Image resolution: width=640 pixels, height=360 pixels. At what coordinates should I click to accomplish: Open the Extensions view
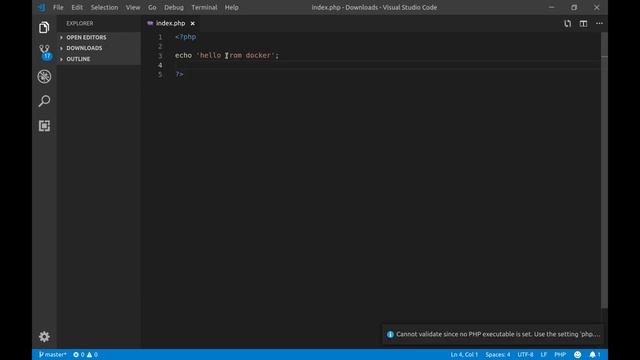coord(44,126)
